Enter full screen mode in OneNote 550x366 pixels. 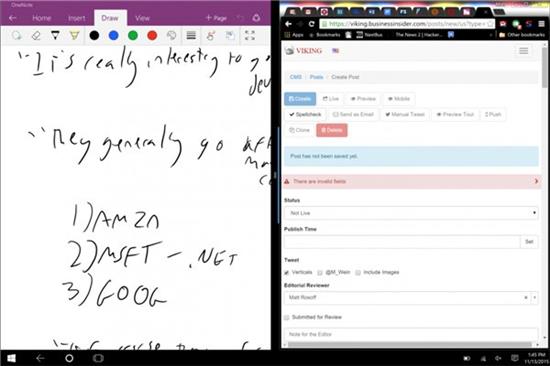[250, 35]
